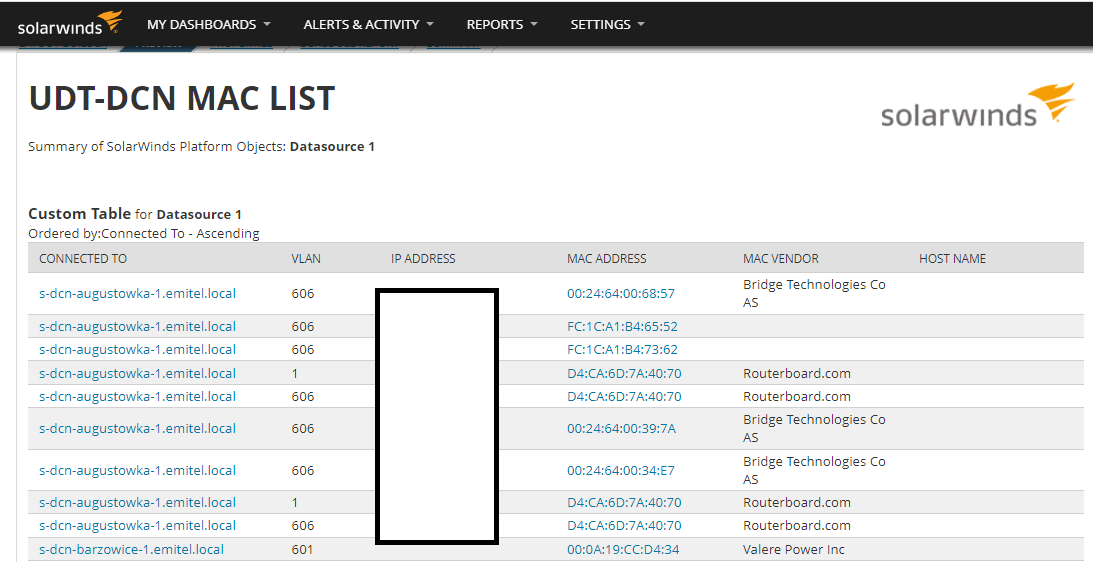This screenshot has width=1093, height=562.
Task: Click the Summary of SolarWinds Platform Objects text
Action: 201,146
